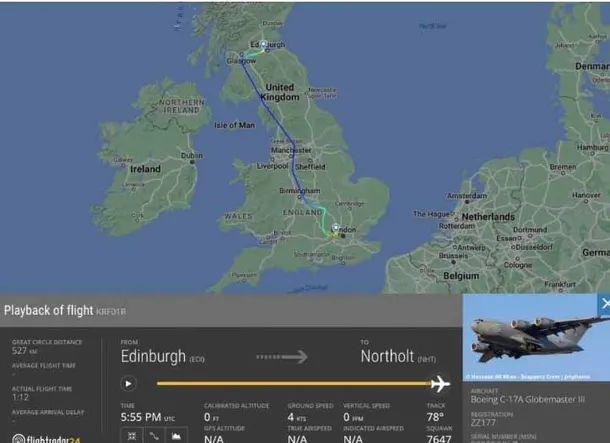Image resolution: width=610 pixels, height=443 pixels.
Task: Click the center-on-aircraft icon below the time
Action: pos(132,436)
